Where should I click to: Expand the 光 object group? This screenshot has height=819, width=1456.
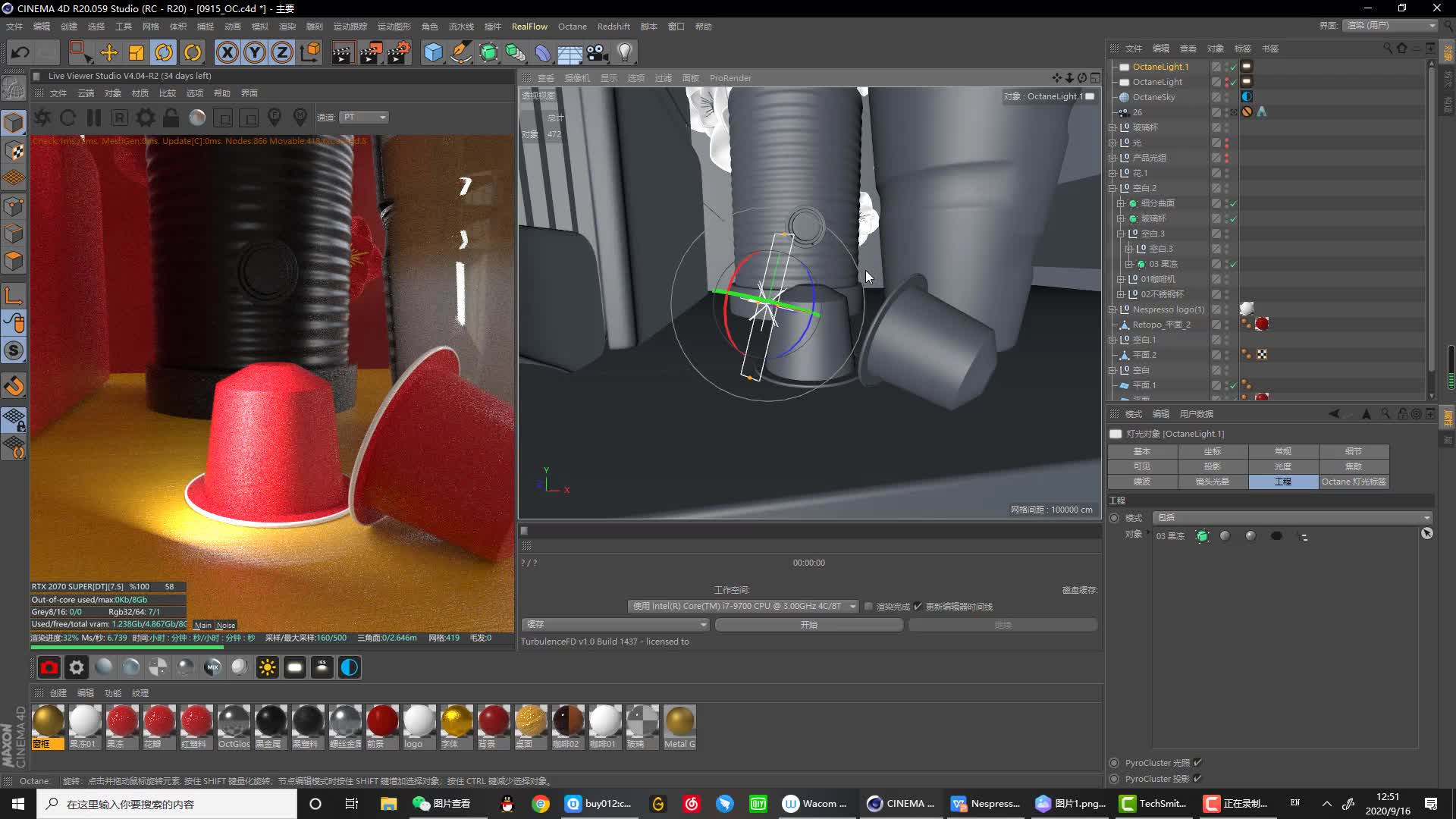(x=1112, y=143)
